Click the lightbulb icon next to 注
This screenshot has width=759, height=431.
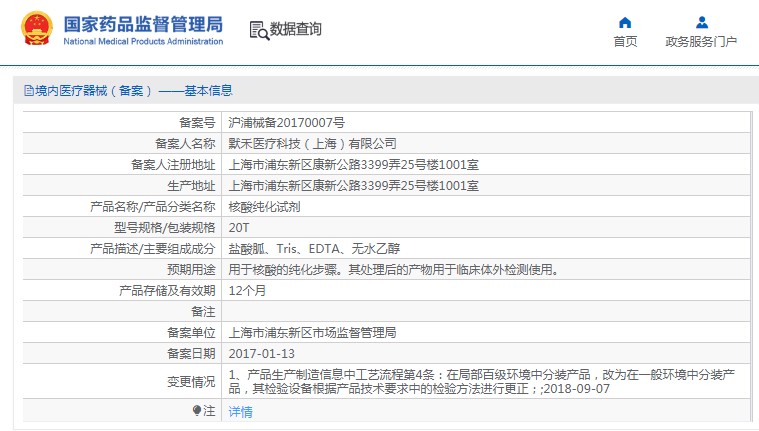coord(197,411)
